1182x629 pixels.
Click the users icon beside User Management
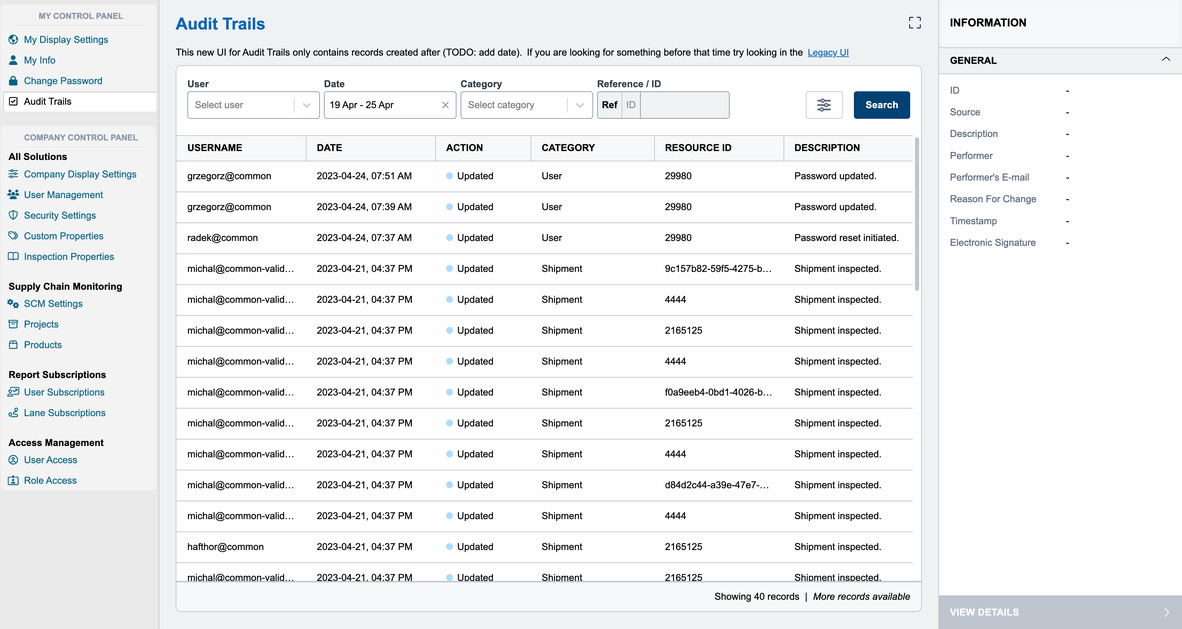(x=13, y=195)
